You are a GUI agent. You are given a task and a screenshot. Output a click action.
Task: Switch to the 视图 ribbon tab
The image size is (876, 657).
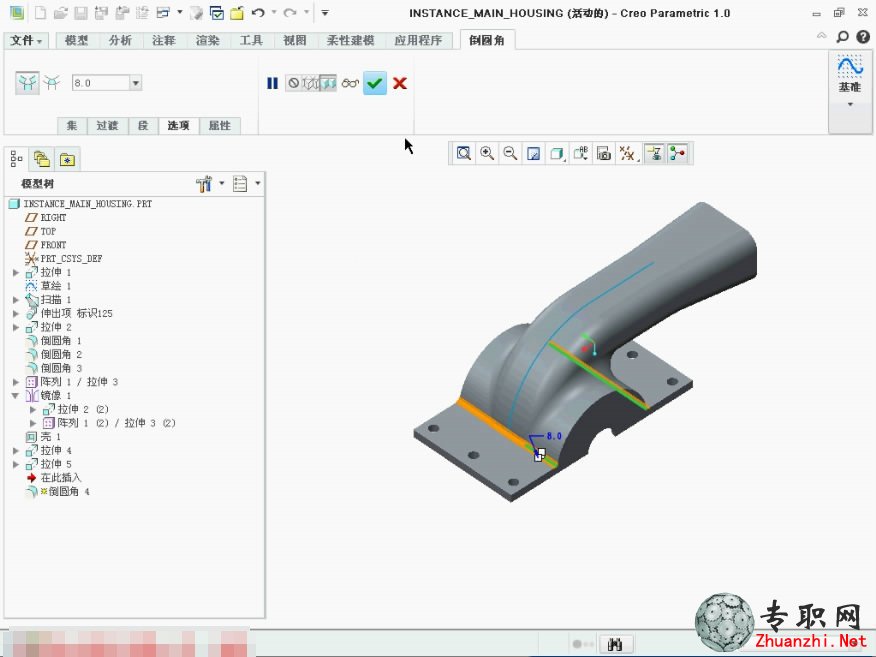click(294, 40)
